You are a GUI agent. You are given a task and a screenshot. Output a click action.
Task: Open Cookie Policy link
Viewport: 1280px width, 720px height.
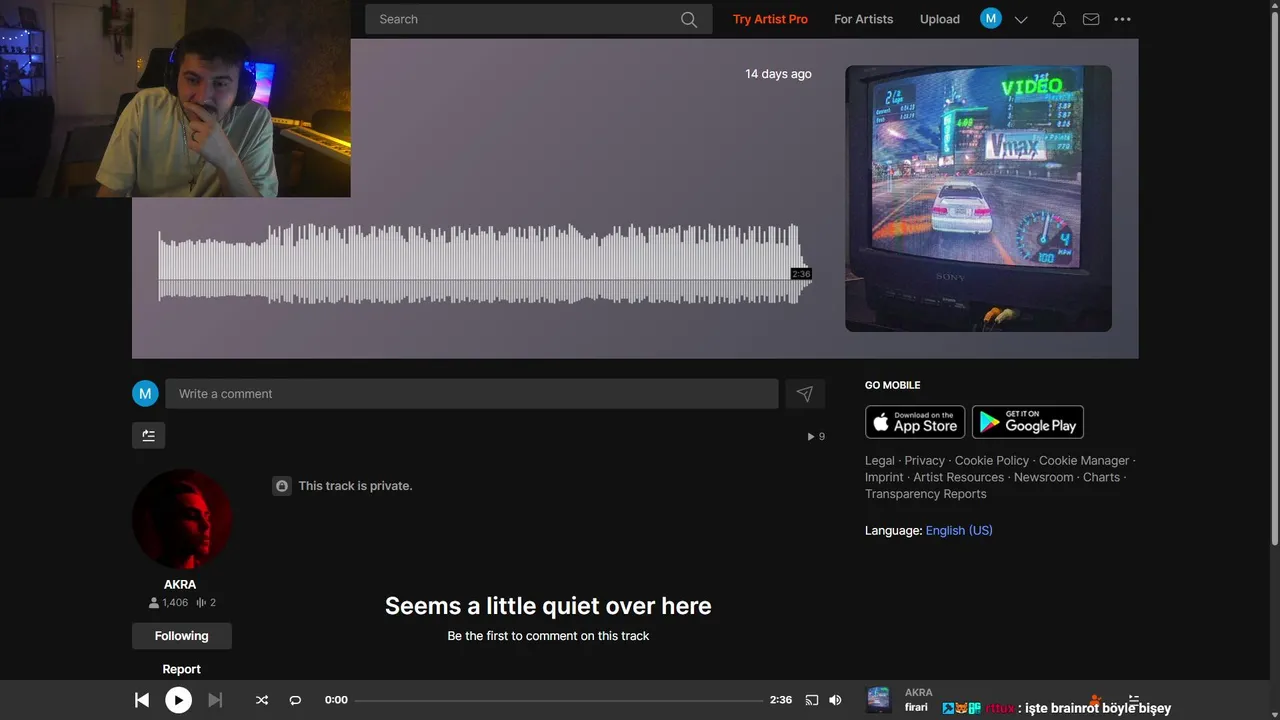[x=992, y=461]
